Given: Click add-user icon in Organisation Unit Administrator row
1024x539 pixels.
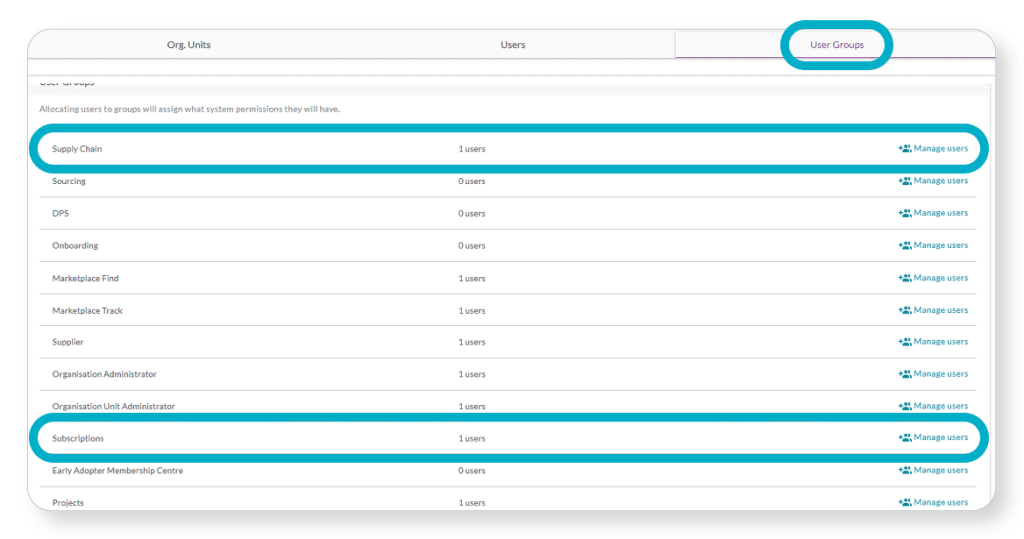Looking at the screenshot, I should pyautogui.click(x=904, y=406).
